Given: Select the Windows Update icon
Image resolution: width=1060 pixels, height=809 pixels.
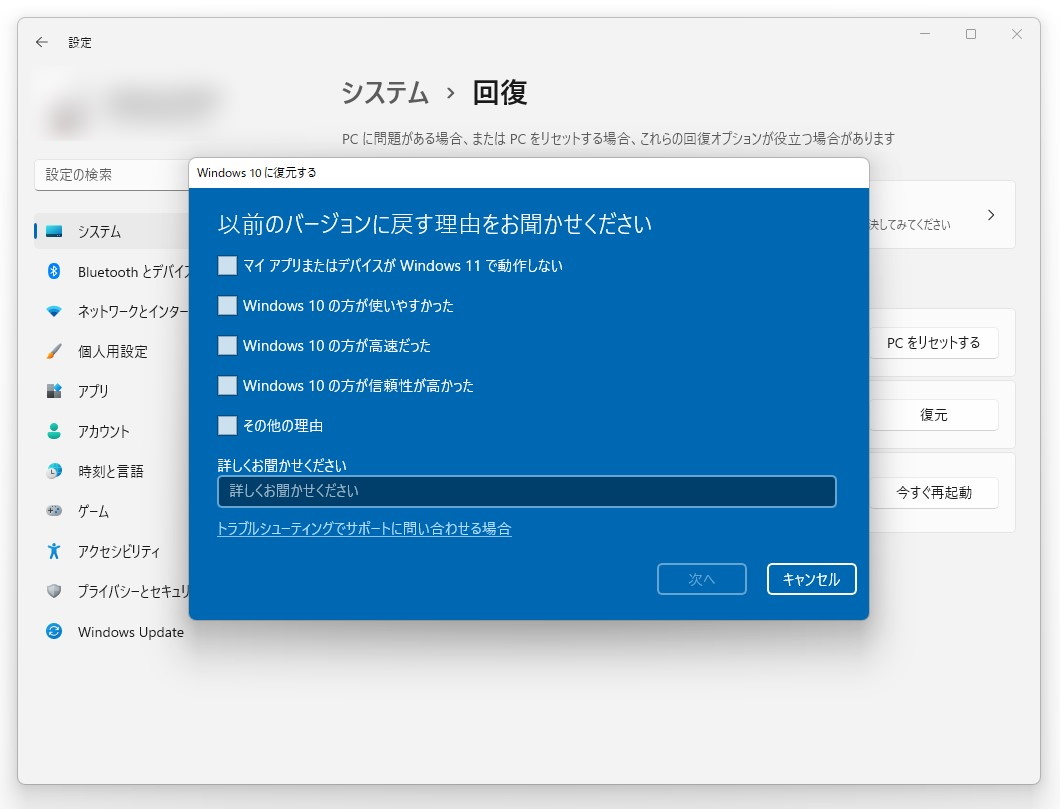Looking at the screenshot, I should coord(54,632).
